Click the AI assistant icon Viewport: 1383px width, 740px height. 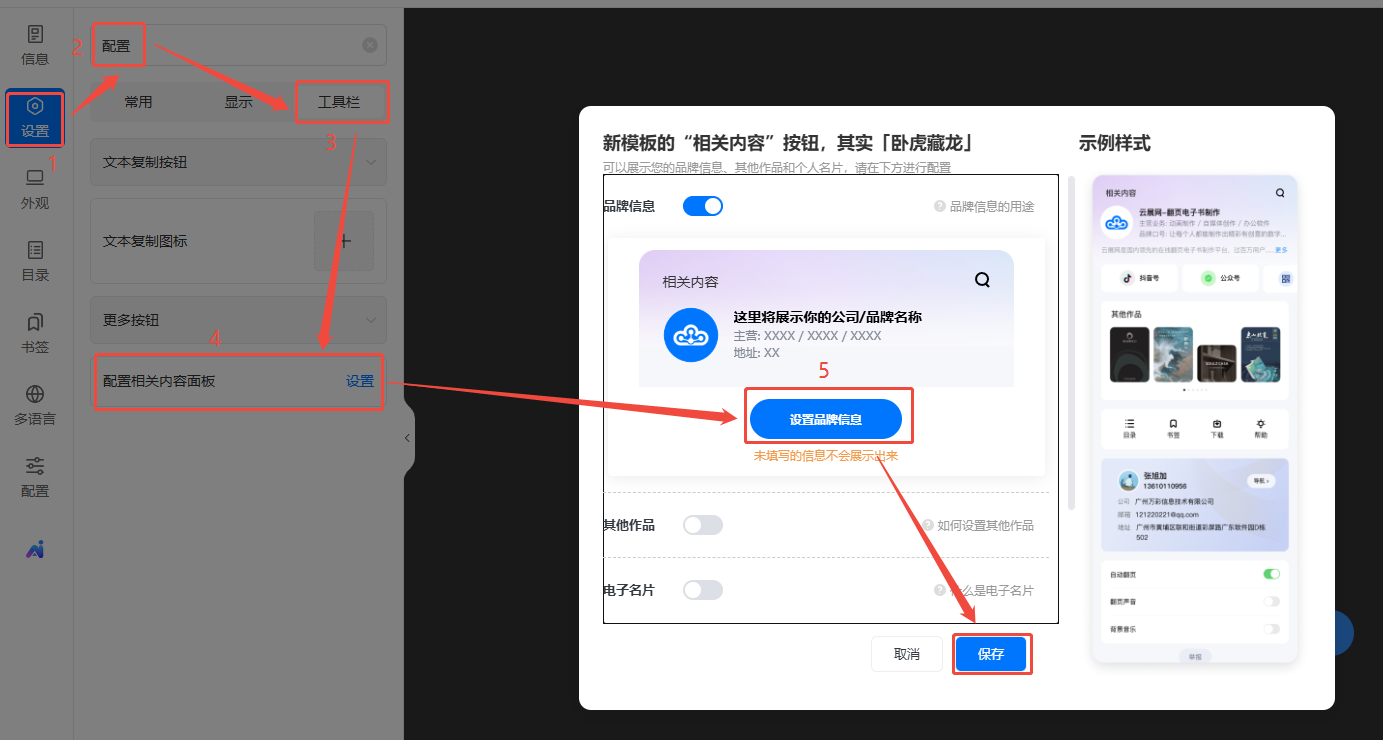(x=35, y=549)
